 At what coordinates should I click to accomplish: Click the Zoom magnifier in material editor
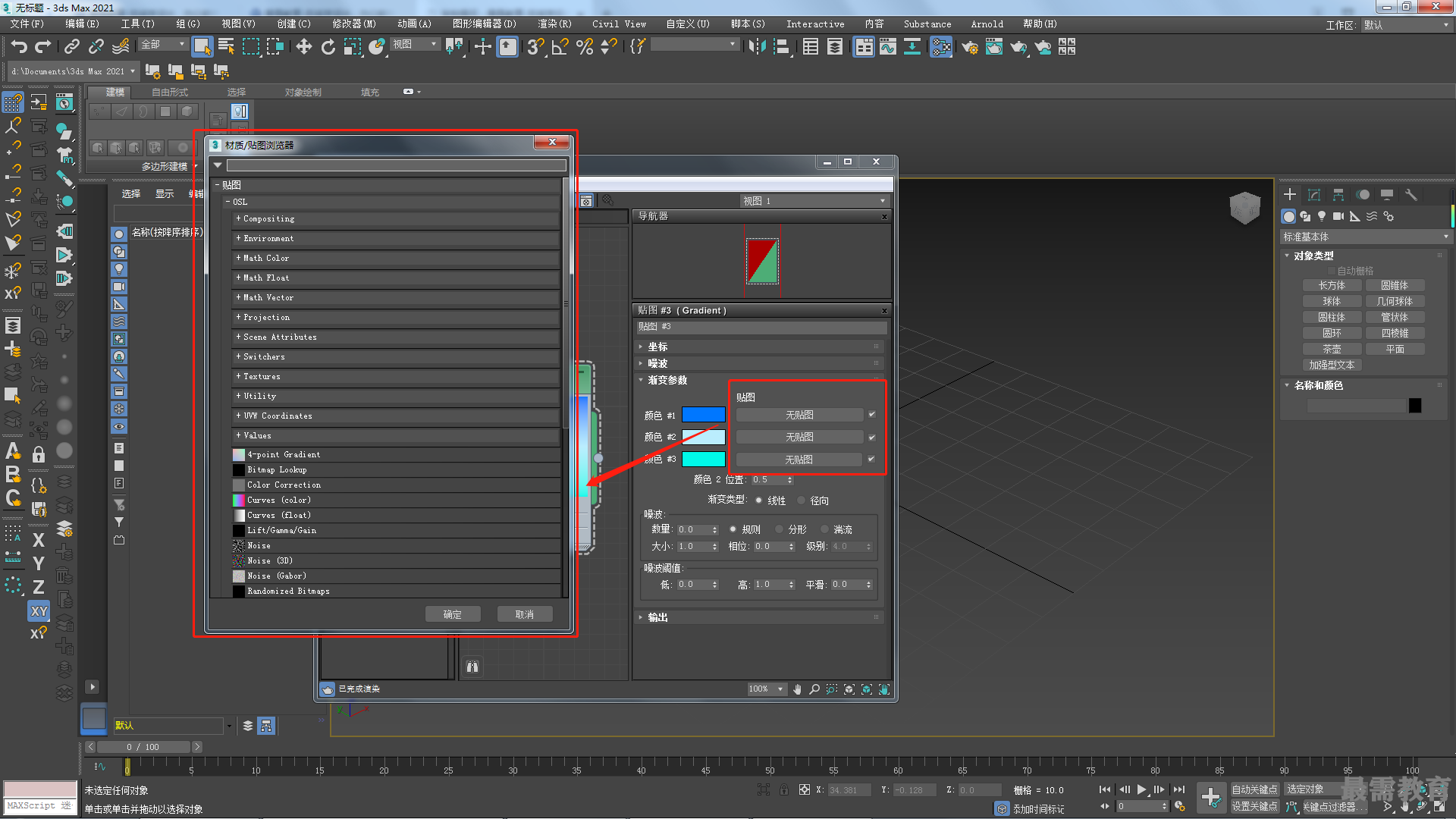(814, 689)
